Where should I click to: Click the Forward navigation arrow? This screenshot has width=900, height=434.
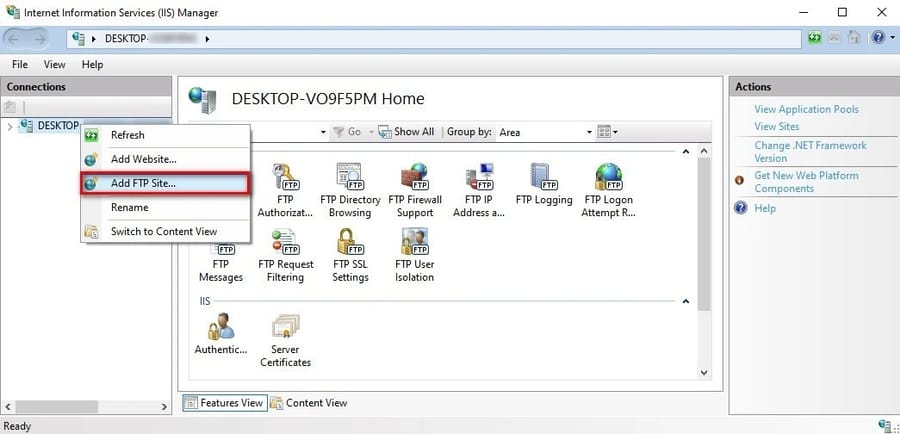[39, 39]
